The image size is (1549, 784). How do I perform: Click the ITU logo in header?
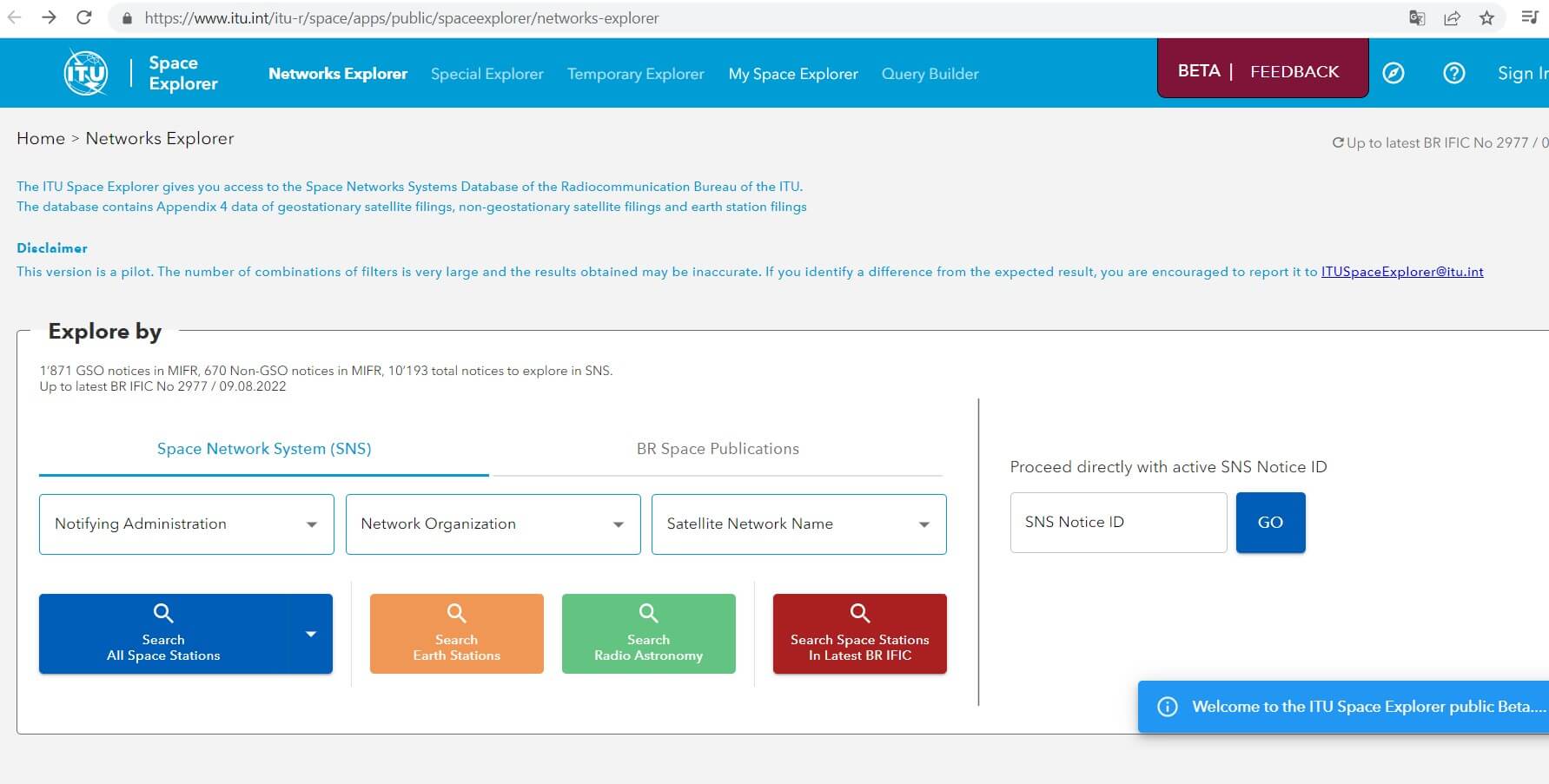click(86, 73)
